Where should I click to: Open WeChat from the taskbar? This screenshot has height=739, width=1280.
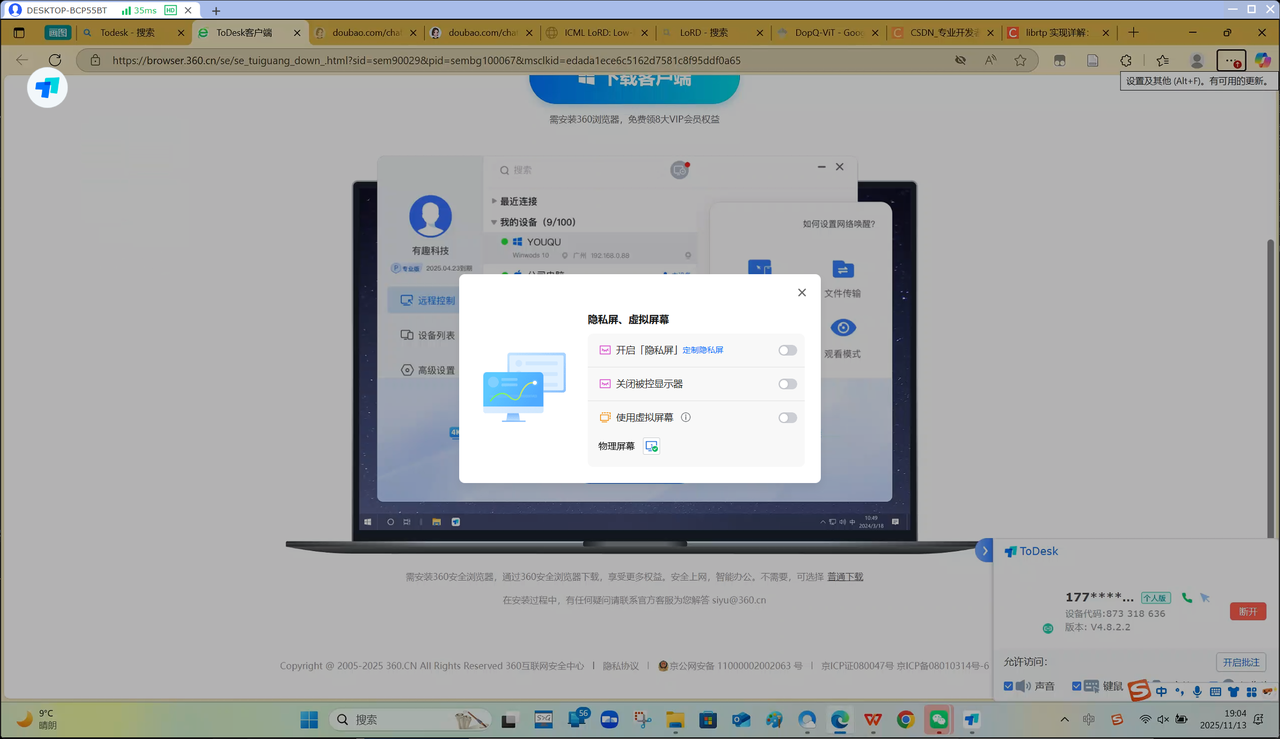(x=939, y=719)
